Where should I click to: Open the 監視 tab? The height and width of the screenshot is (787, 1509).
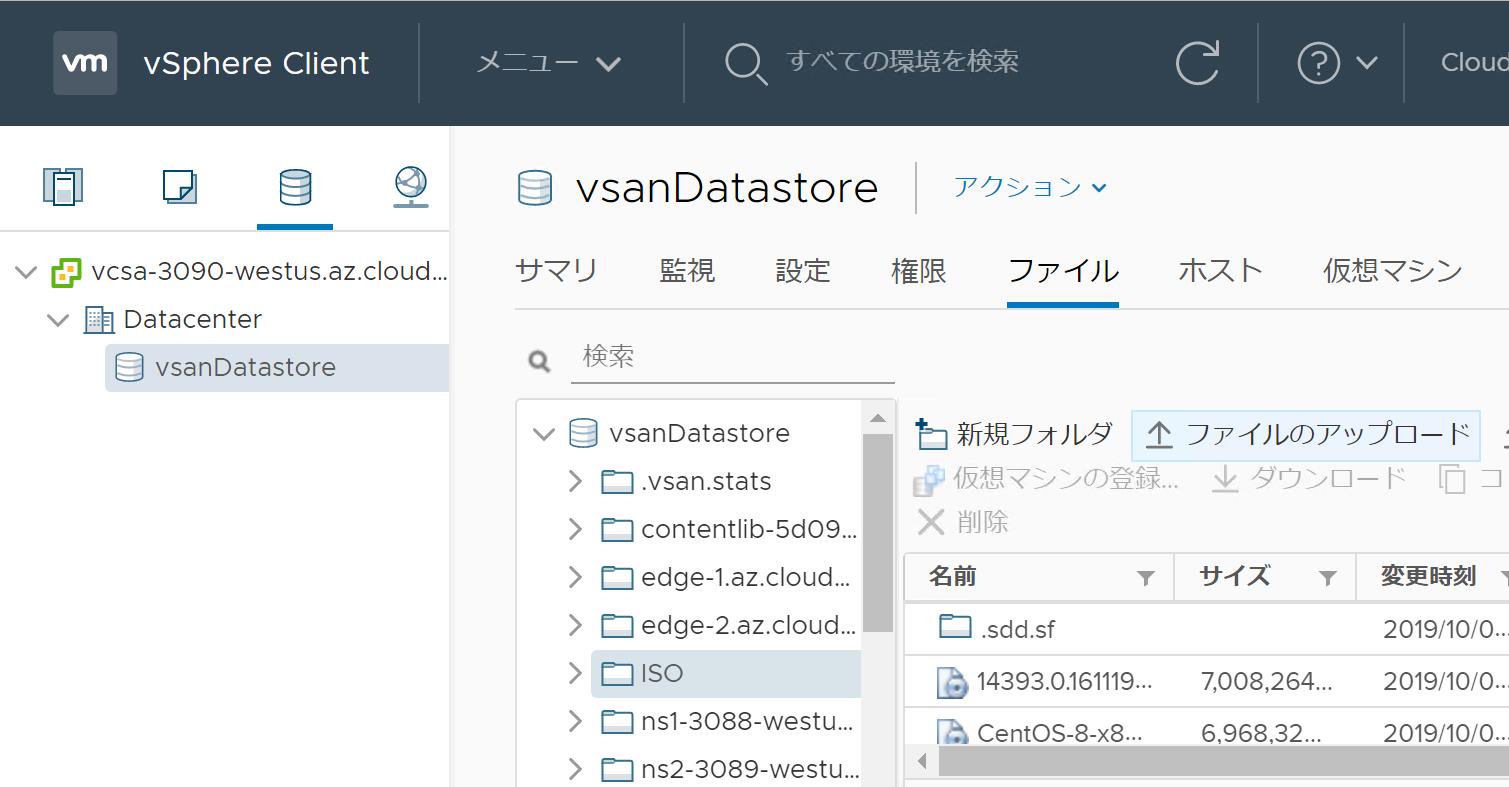(x=687, y=271)
